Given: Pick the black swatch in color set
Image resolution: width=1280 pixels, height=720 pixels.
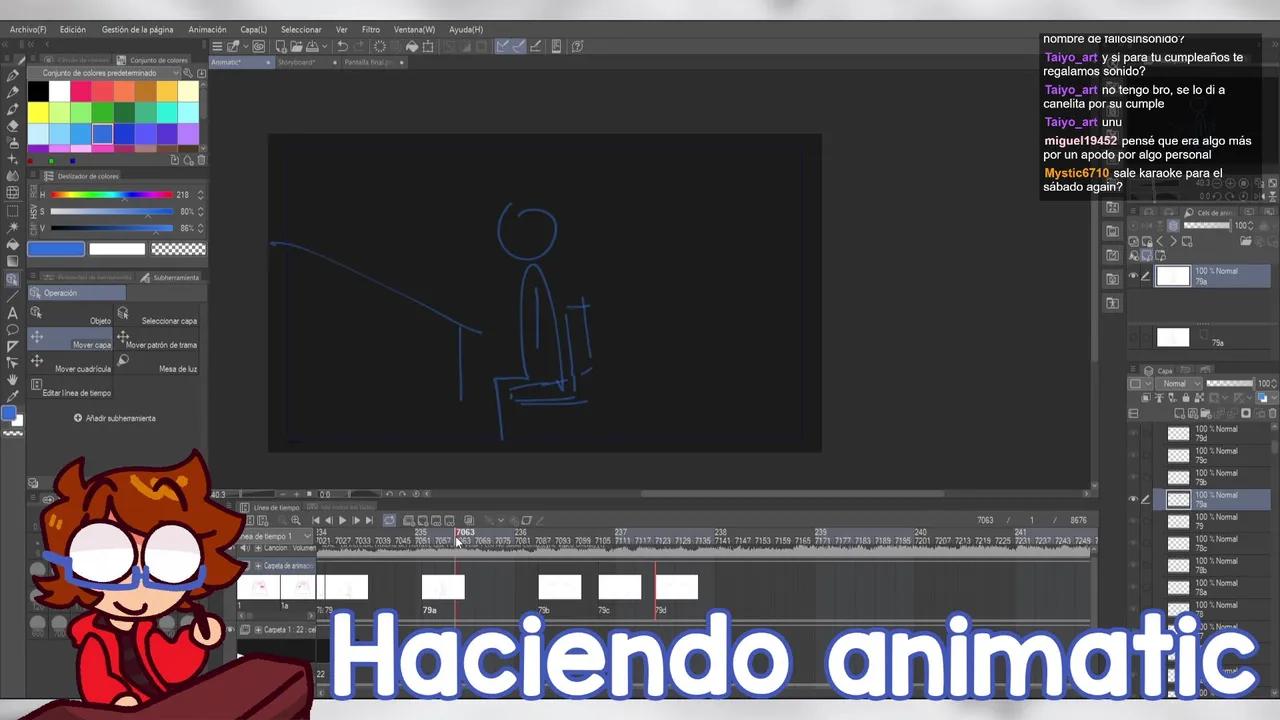Looking at the screenshot, I should point(38,91).
